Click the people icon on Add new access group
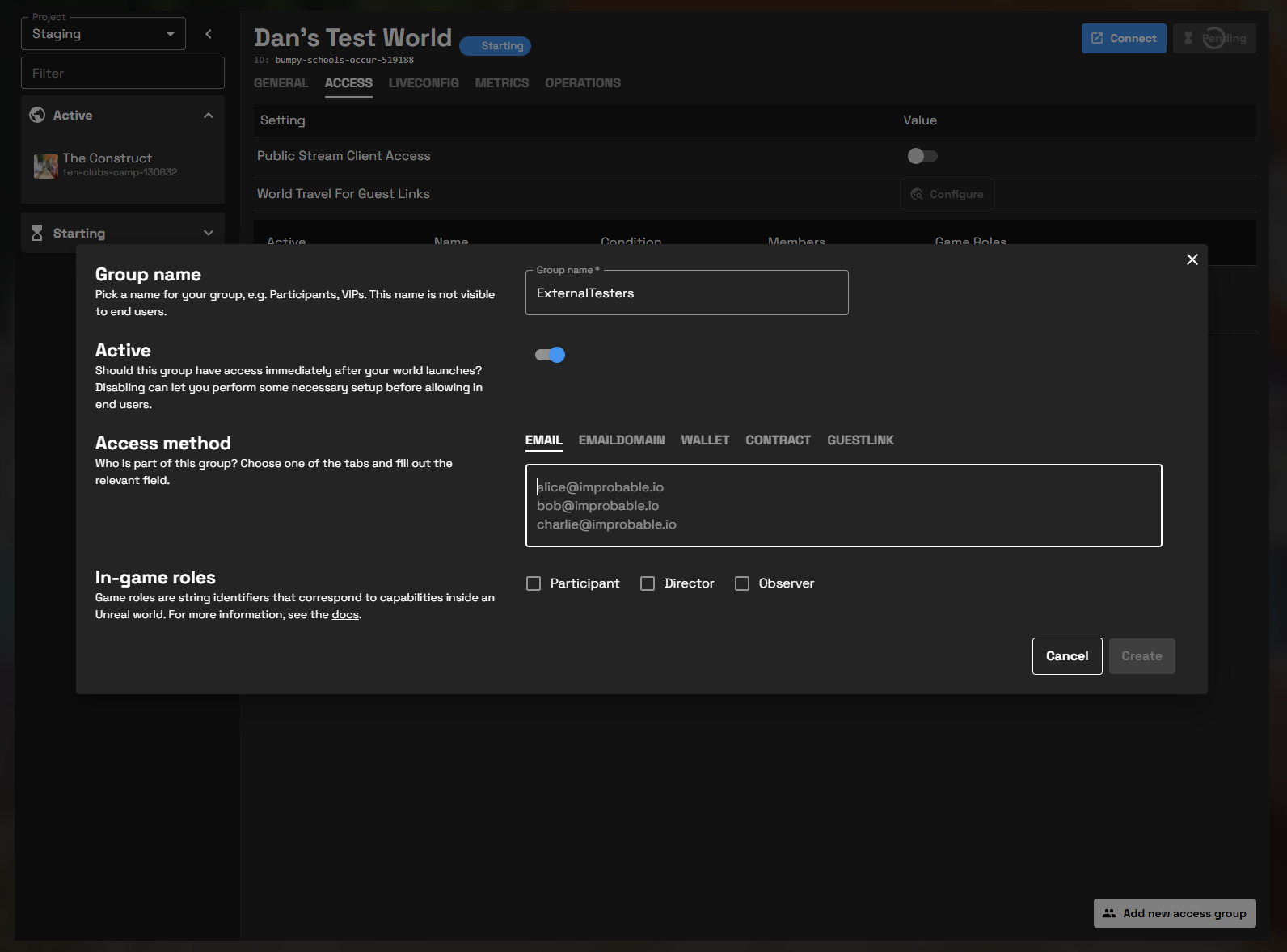The image size is (1287, 952). point(1109,913)
